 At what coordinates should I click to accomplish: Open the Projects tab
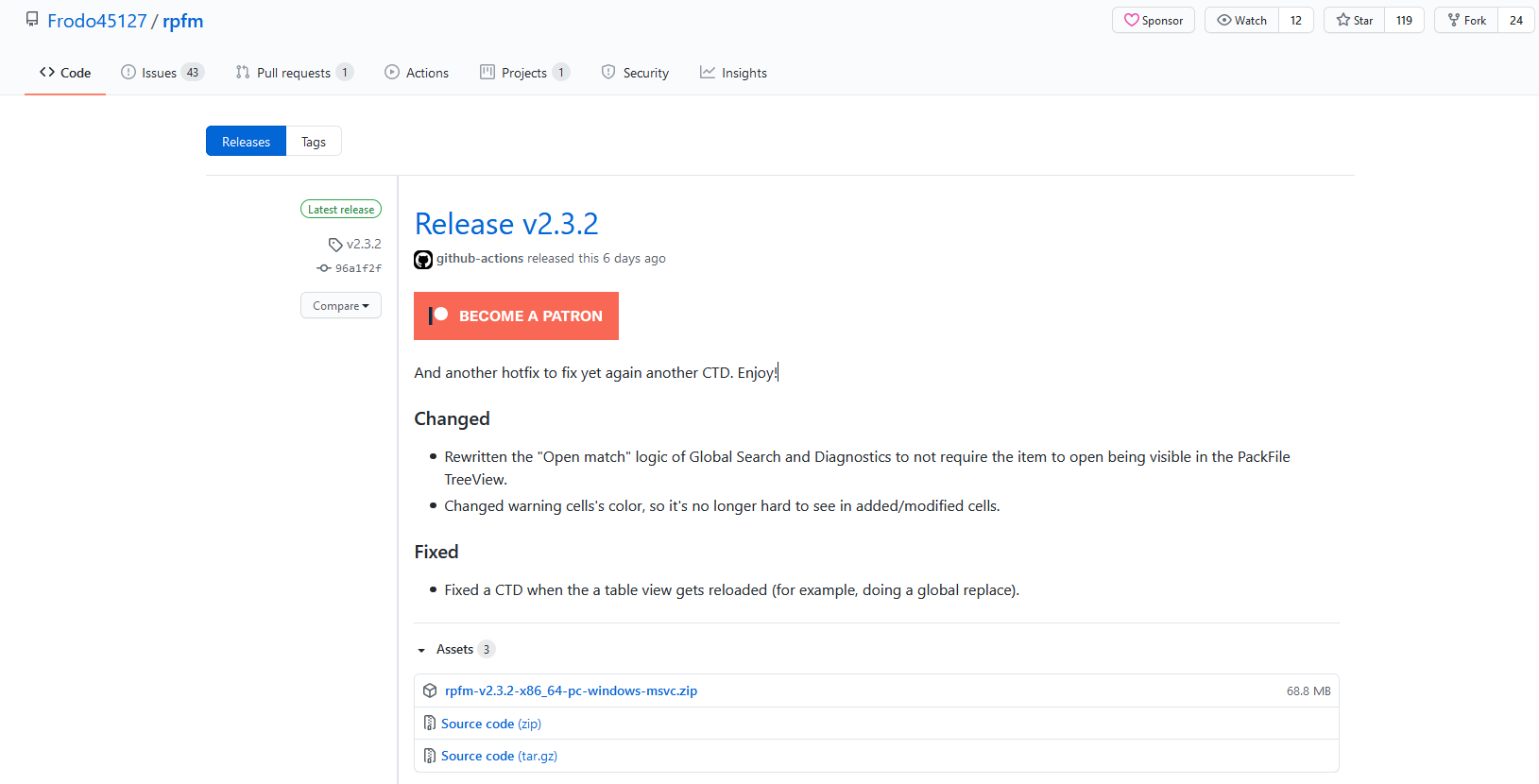click(x=524, y=73)
